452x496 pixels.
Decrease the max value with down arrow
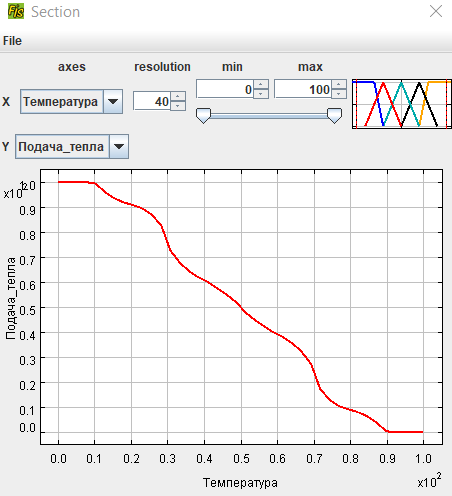tap(339, 94)
